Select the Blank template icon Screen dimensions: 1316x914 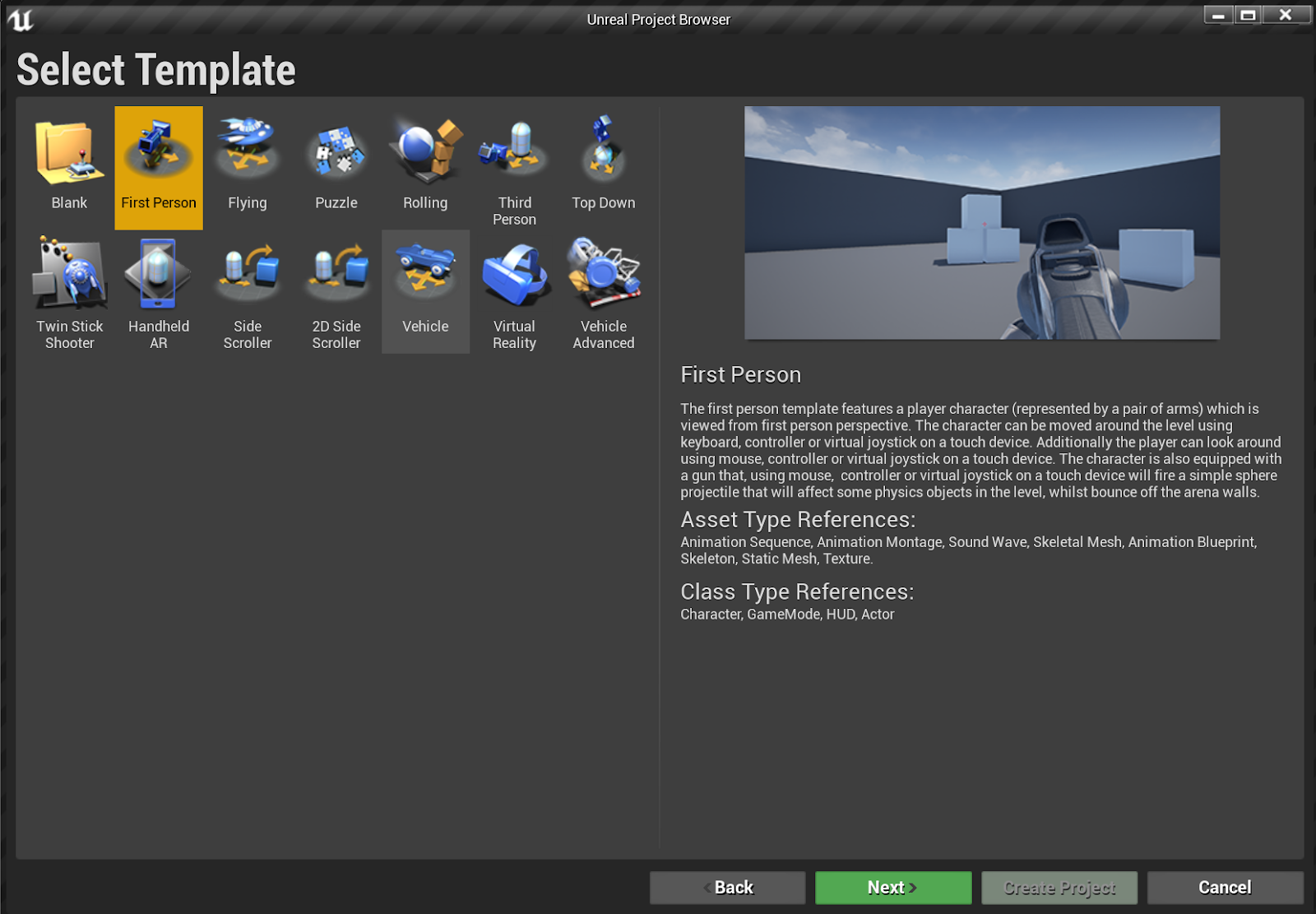[70, 168]
